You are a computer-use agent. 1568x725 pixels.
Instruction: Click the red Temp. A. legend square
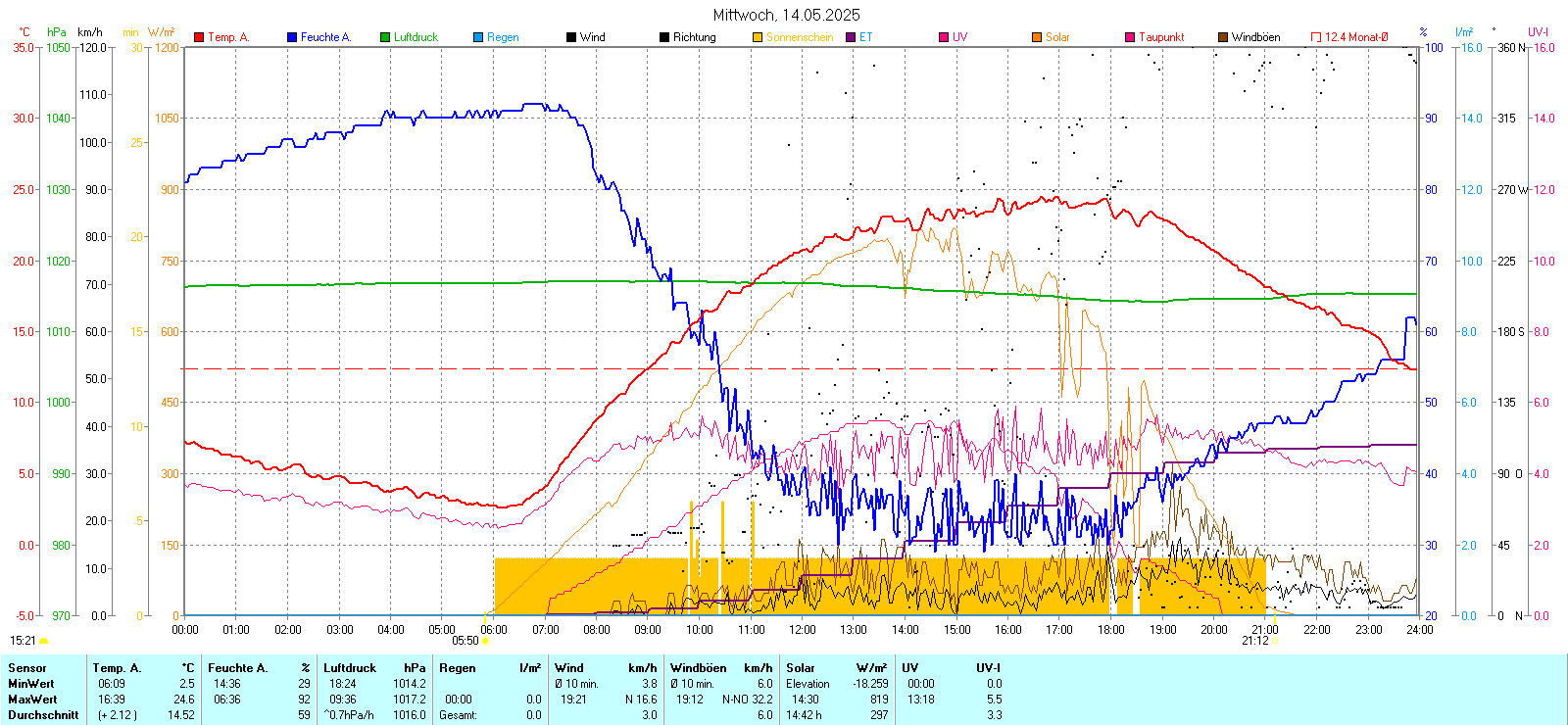click(199, 37)
